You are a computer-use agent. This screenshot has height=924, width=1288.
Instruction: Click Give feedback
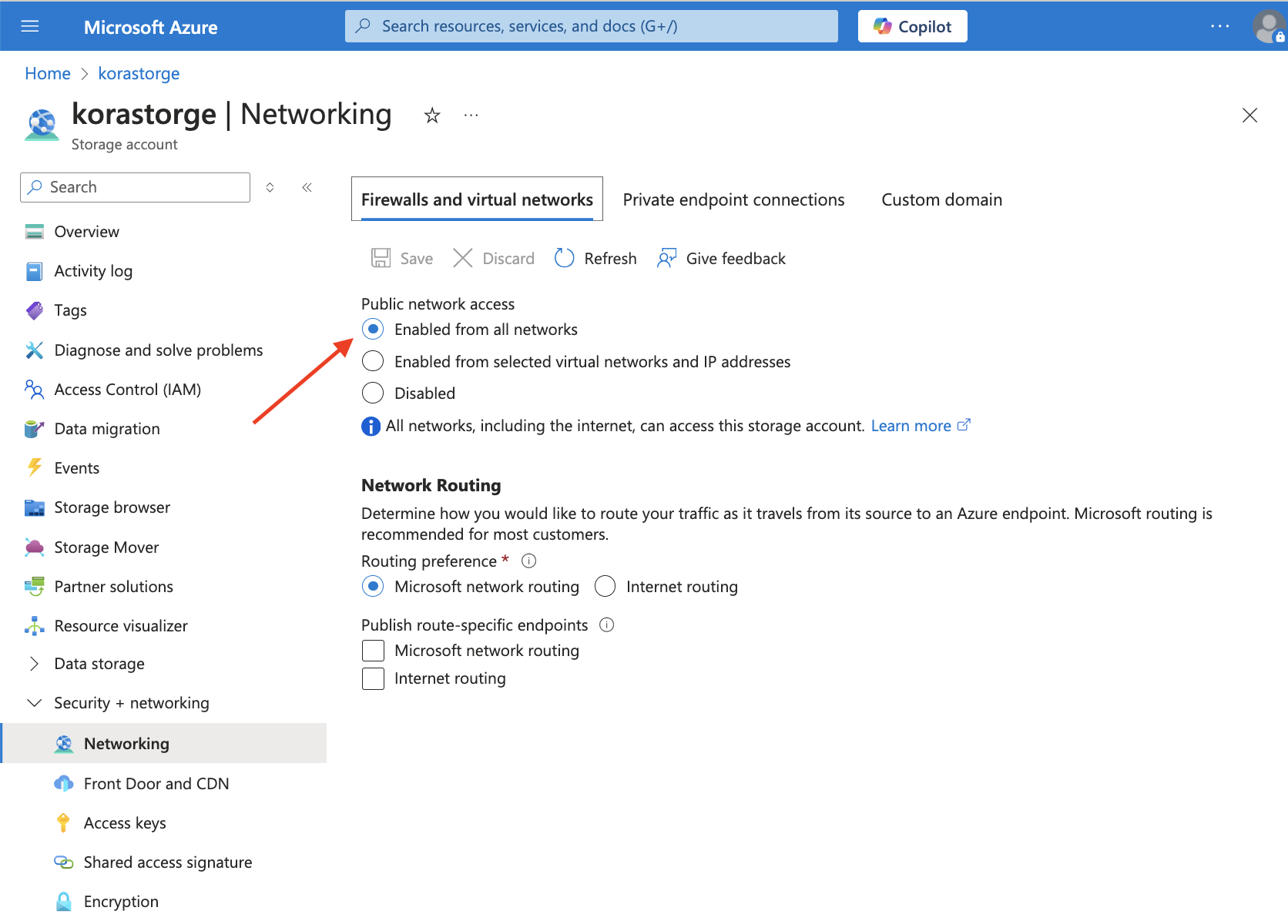click(x=721, y=258)
